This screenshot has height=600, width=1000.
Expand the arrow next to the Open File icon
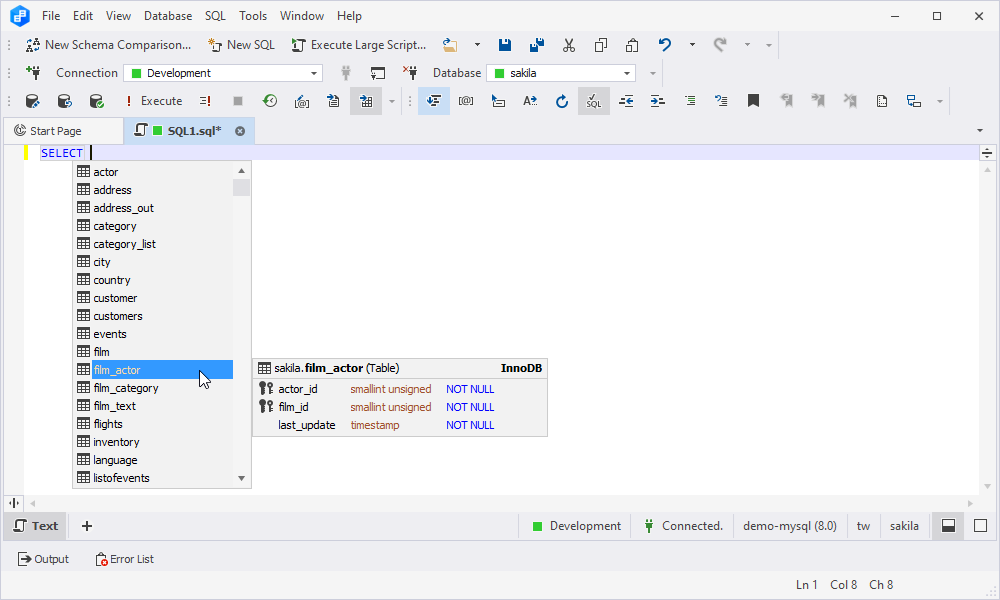click(x=477, y=45)
